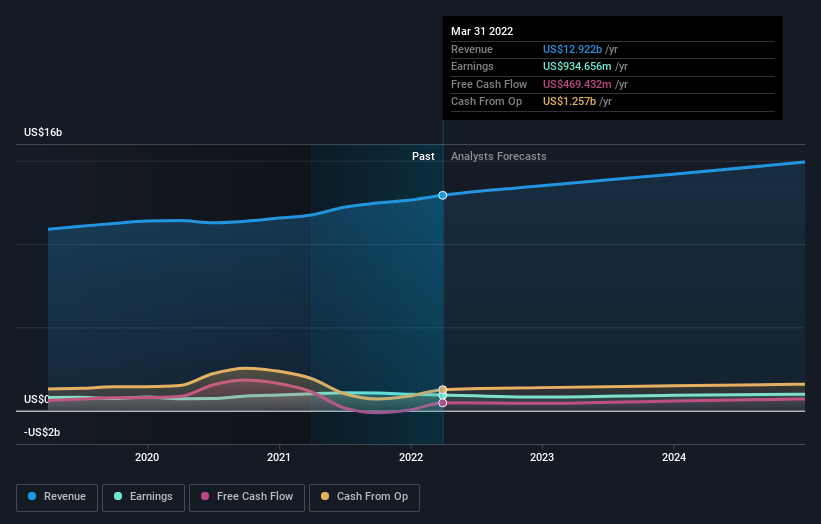821x524 pixels.
Task: Click the US$12.922b revenue value
Action: tap(572, 49)
